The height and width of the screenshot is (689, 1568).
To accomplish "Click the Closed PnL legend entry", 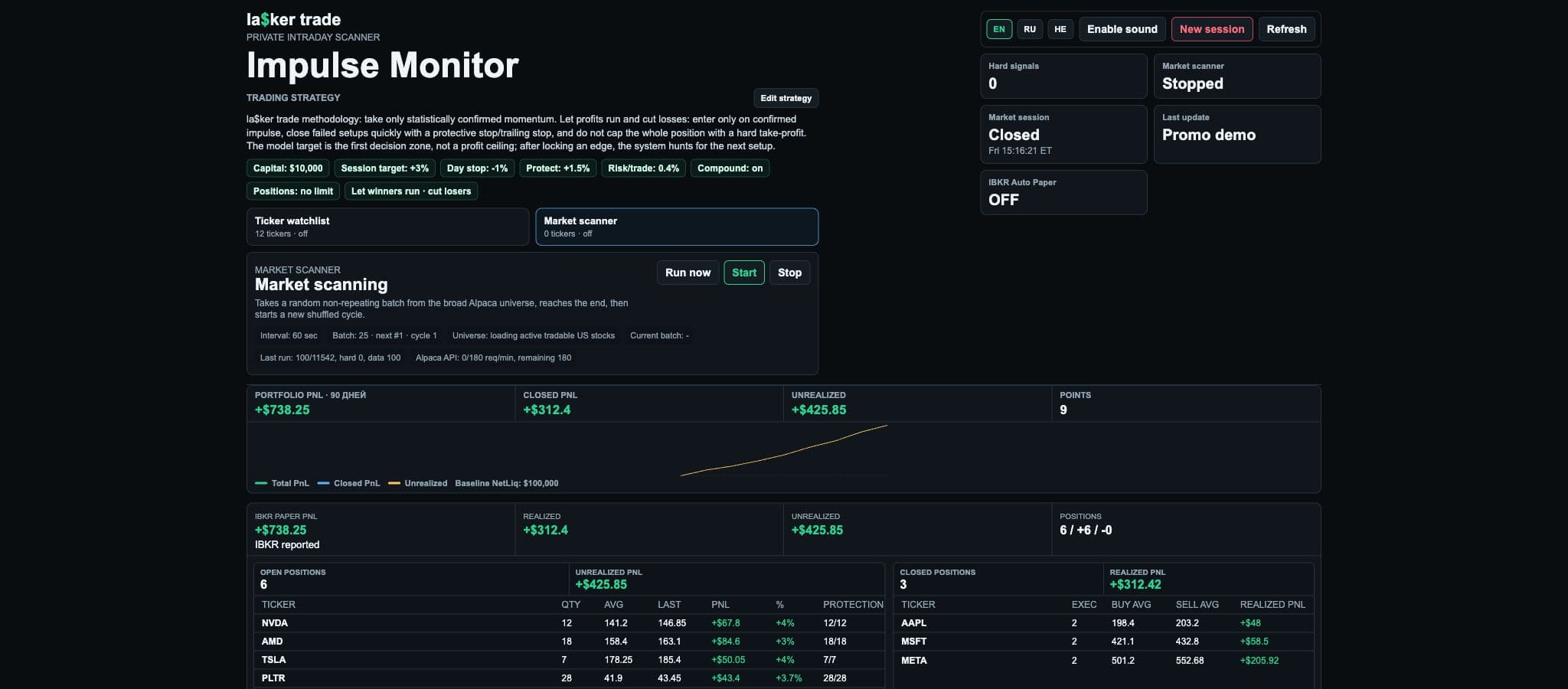I will [x=348, y=483].
